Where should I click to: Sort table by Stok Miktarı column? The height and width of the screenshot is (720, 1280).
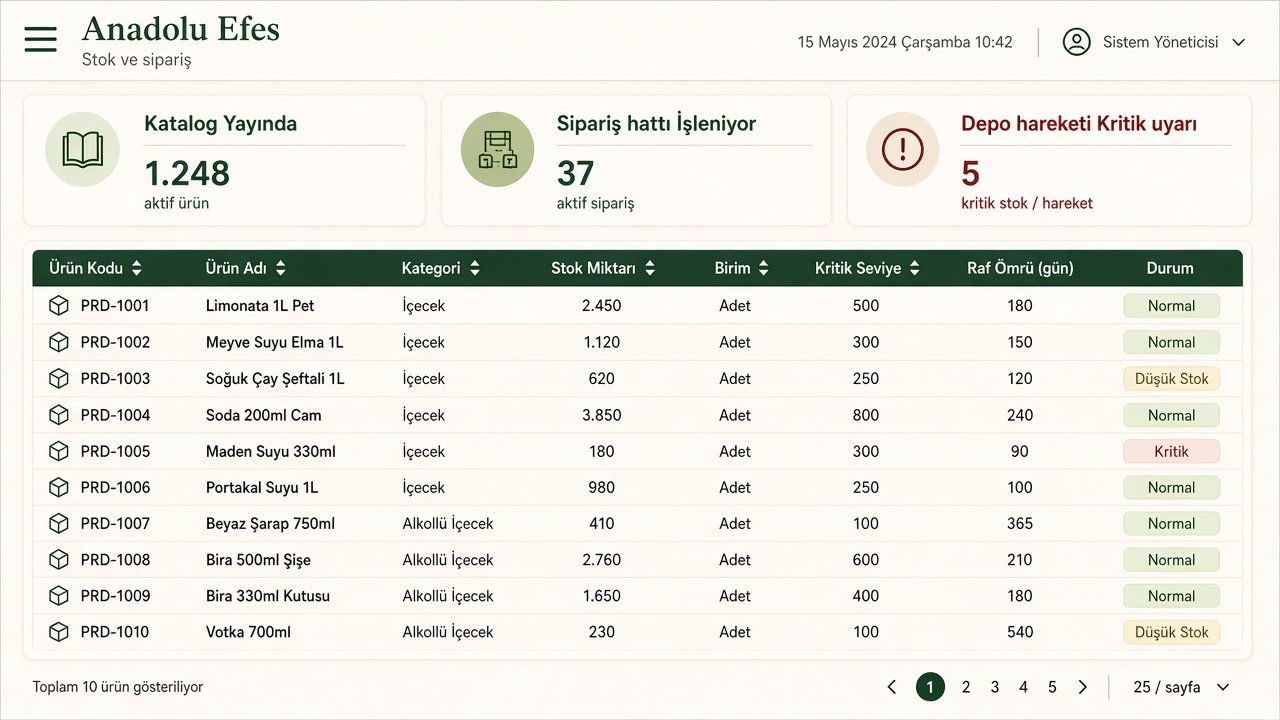pos(603,268)
